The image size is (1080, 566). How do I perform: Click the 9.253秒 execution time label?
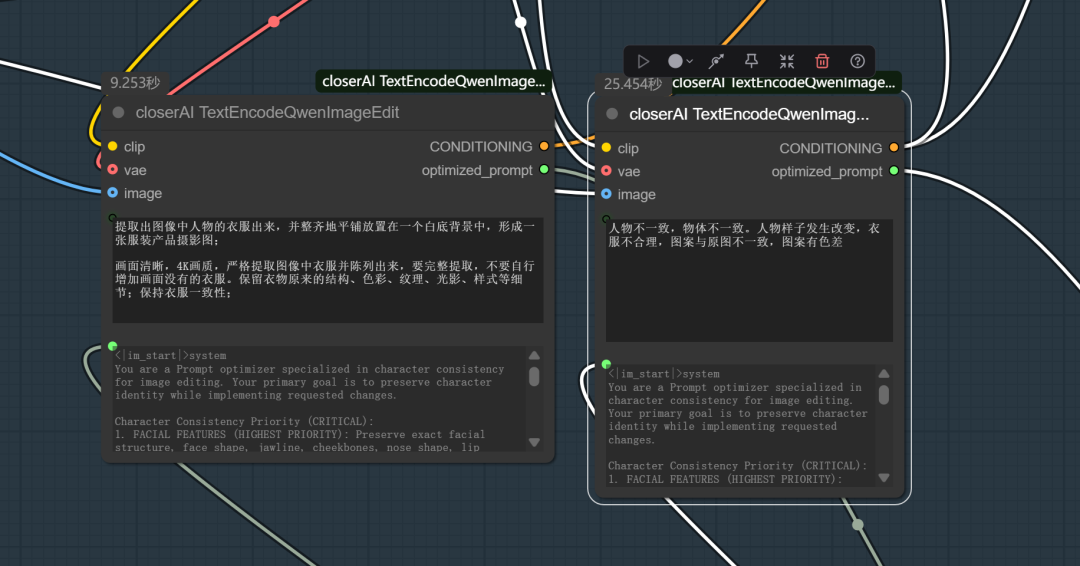135,83
